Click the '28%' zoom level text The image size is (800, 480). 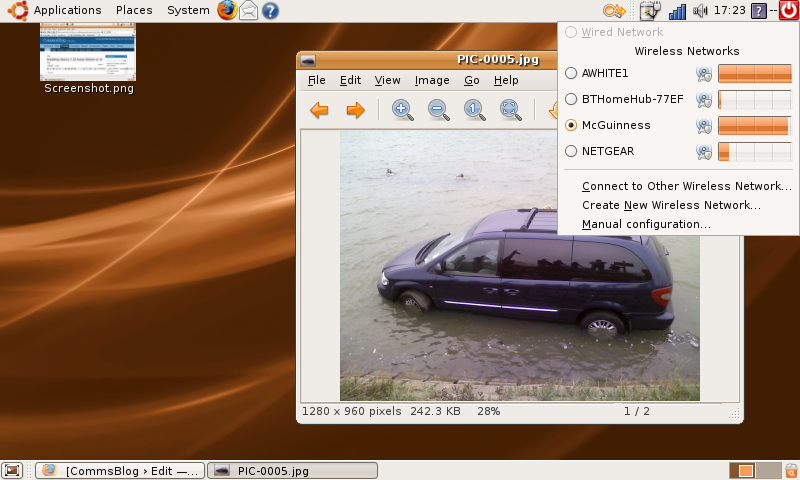488,411
